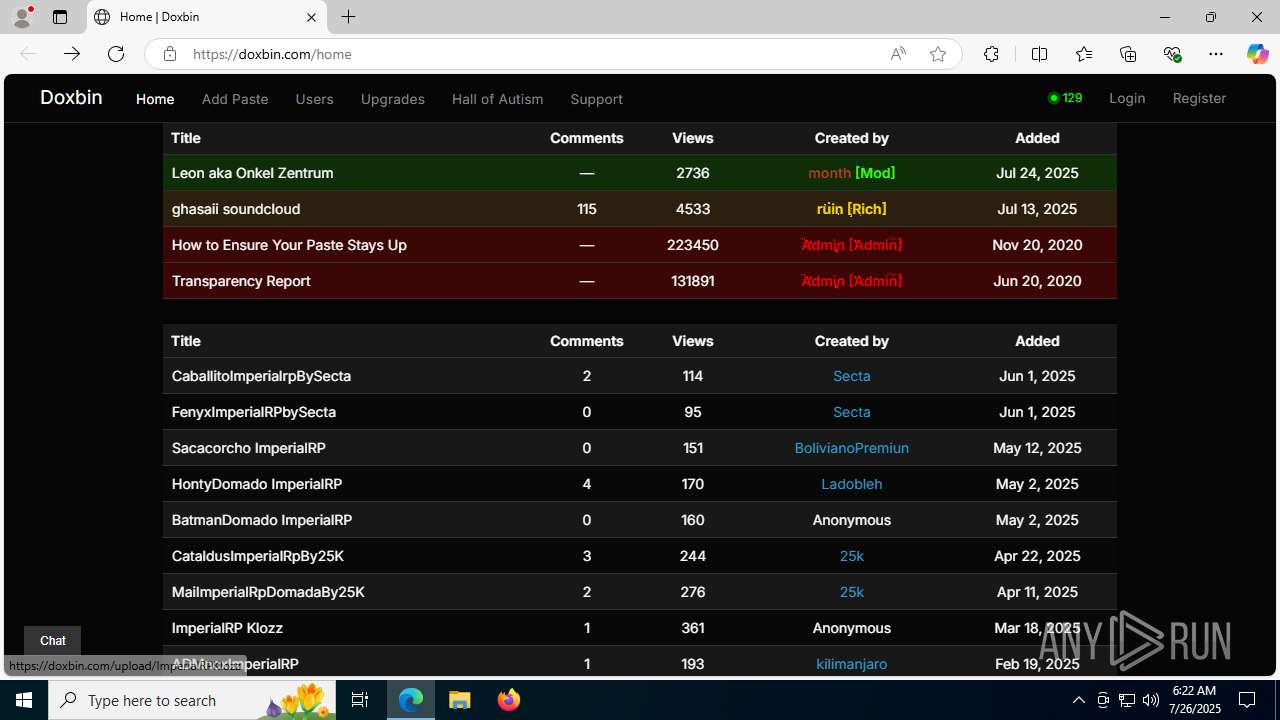Viewport: 1280px width, 720px height.
Task: Show hidden system tray icons
Action: tap(1079, 700)
